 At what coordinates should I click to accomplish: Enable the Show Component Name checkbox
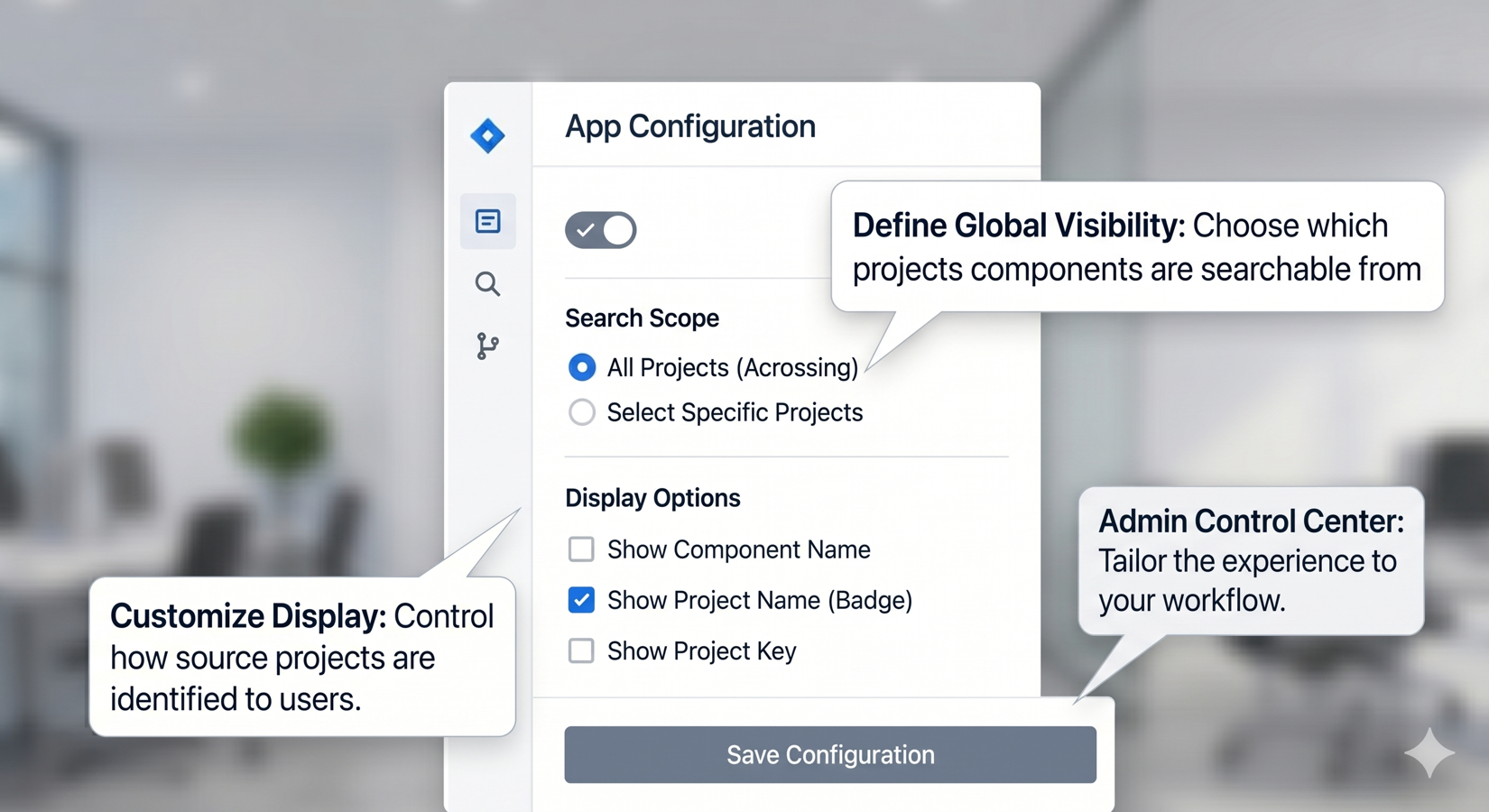pyautogui.click(x=581, y=549)
